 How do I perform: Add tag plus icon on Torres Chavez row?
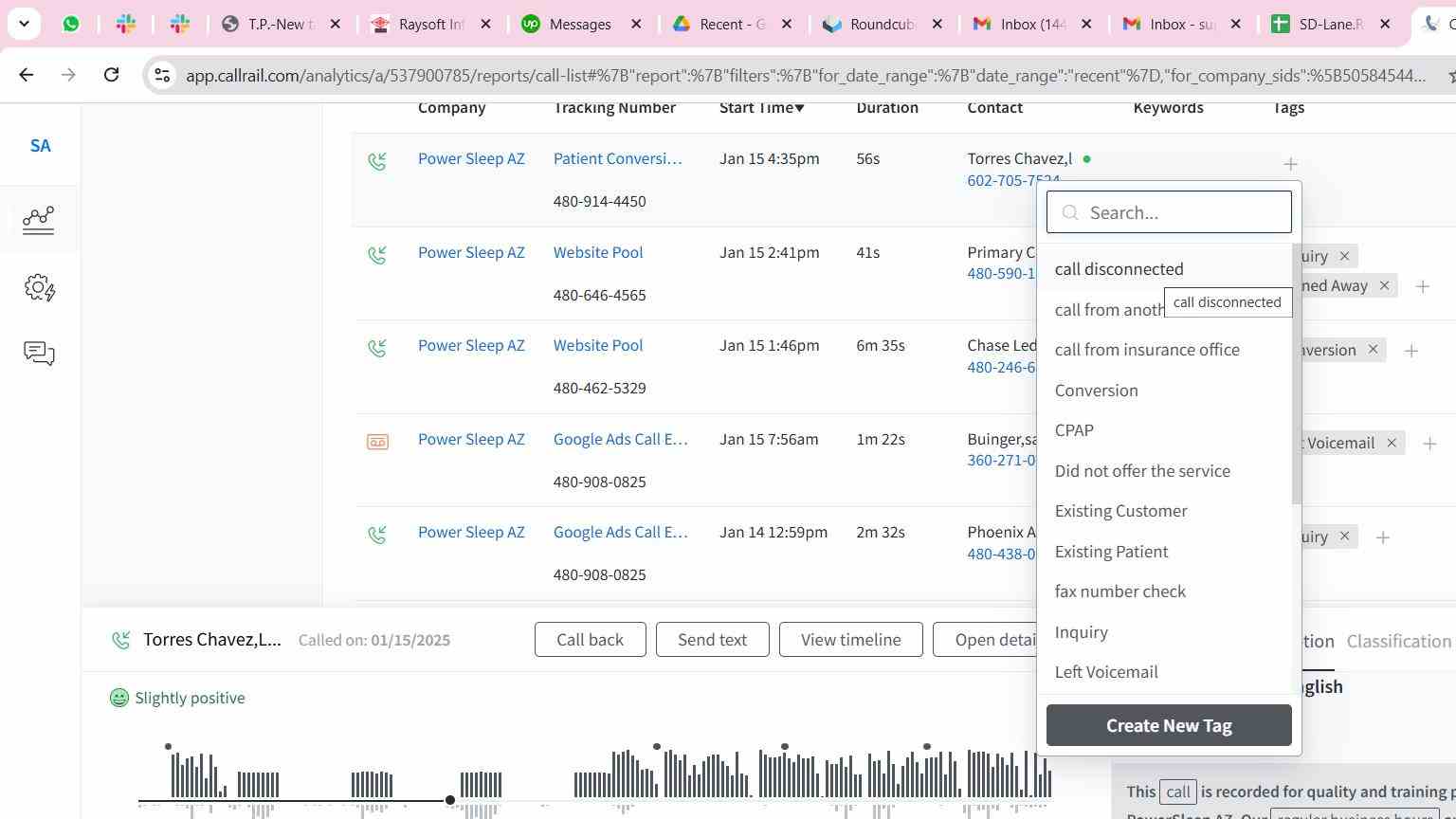1290,164
